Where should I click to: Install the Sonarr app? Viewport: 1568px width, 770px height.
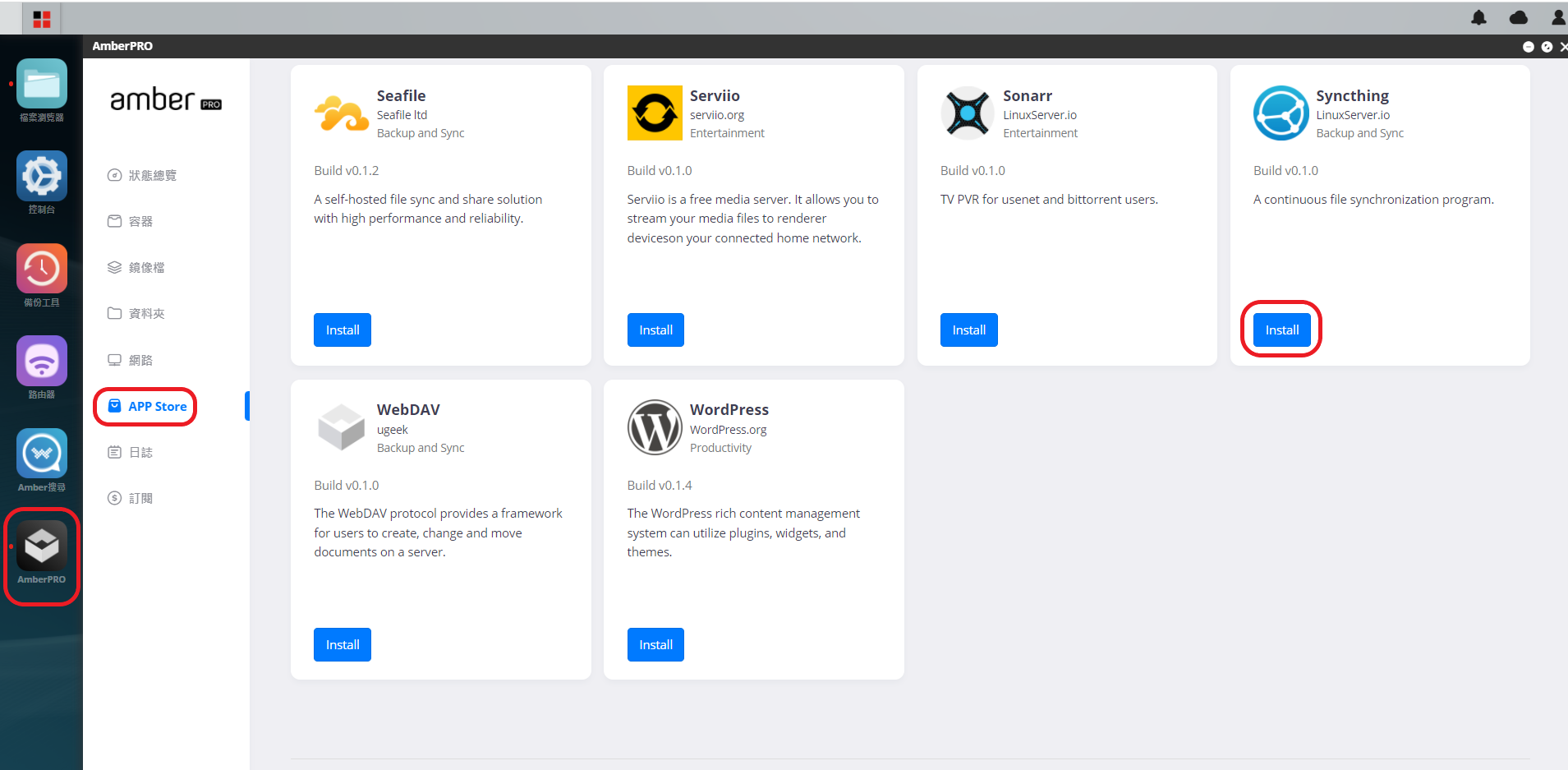(969, 330)
